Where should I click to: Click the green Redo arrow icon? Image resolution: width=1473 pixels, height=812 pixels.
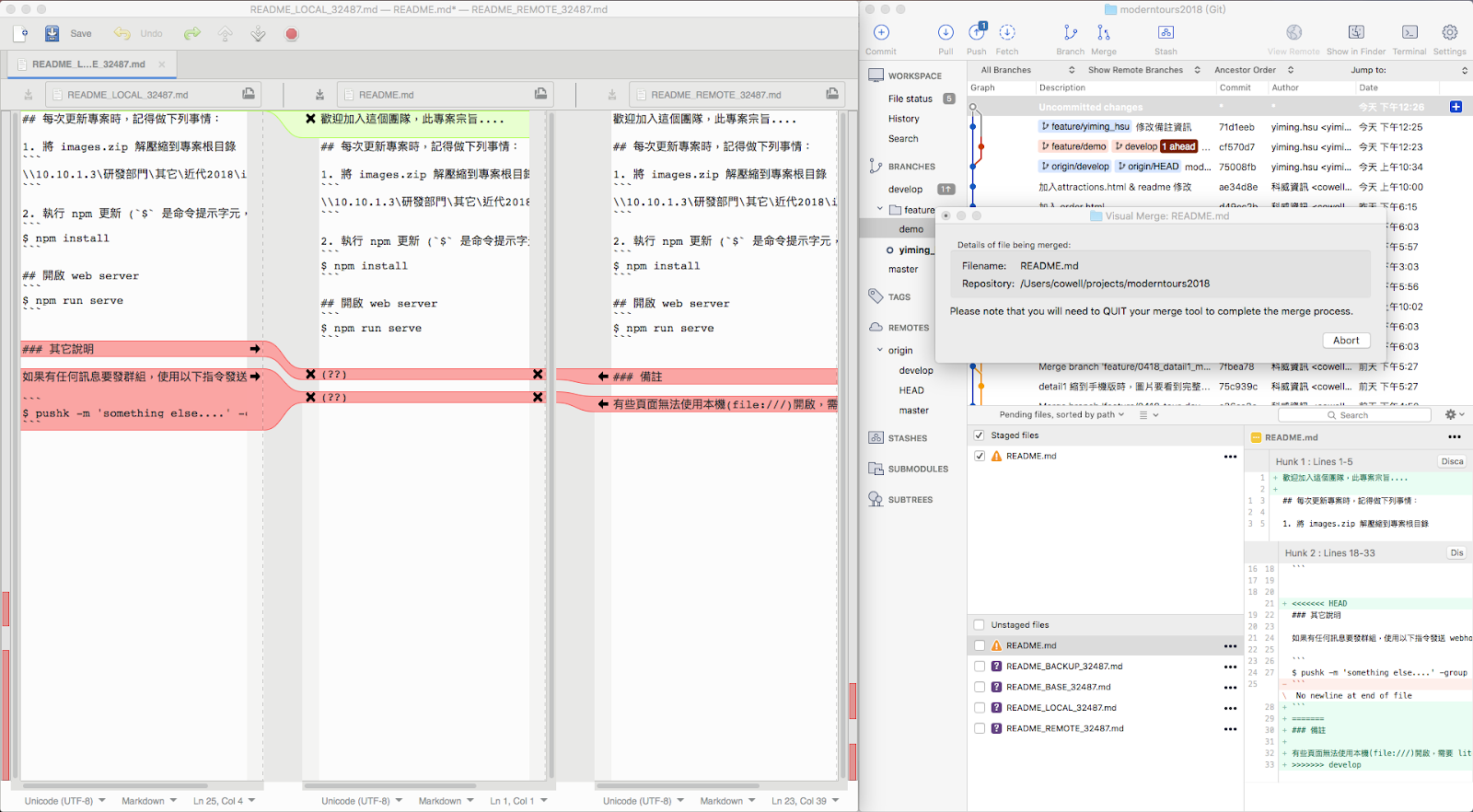[191, 34]
